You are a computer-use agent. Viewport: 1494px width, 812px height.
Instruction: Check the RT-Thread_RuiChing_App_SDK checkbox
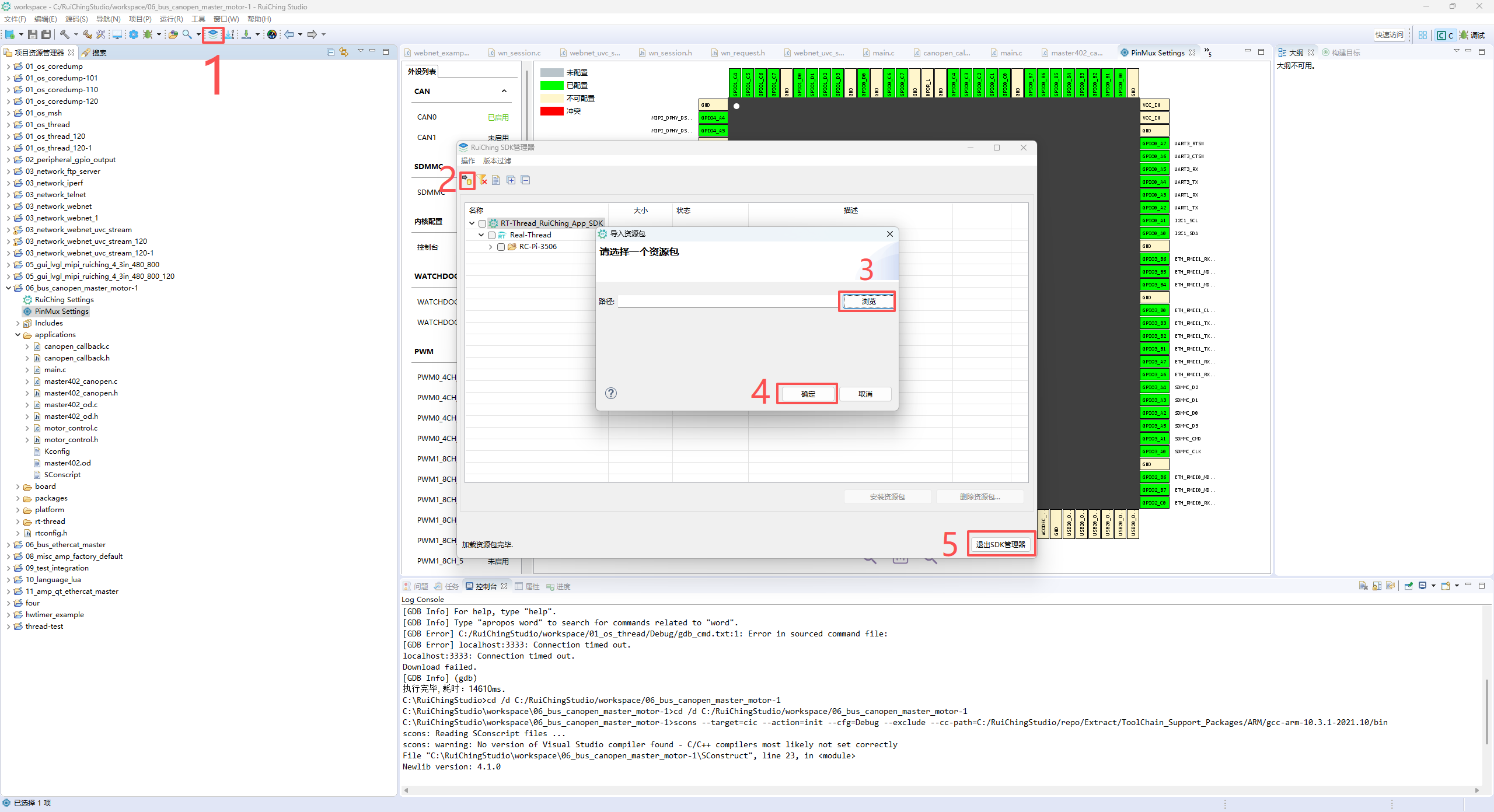click(x=482, y=223)
